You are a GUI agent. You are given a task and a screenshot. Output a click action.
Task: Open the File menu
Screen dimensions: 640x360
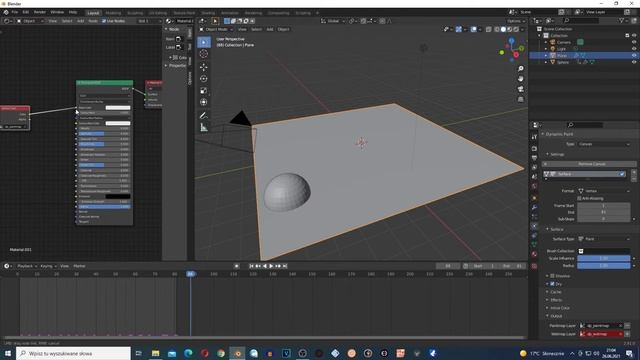15,12
